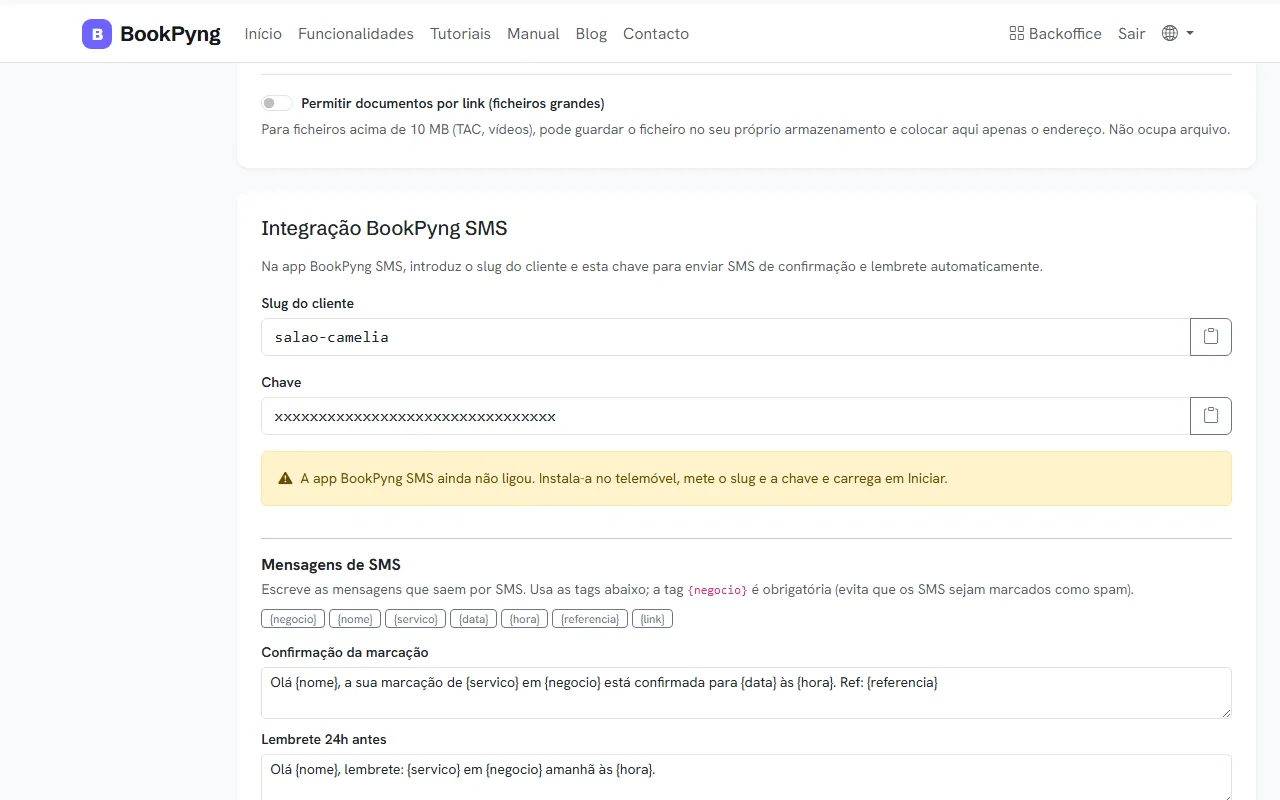
Task: Open the Manual menu item
Action: tap(533, 34)
